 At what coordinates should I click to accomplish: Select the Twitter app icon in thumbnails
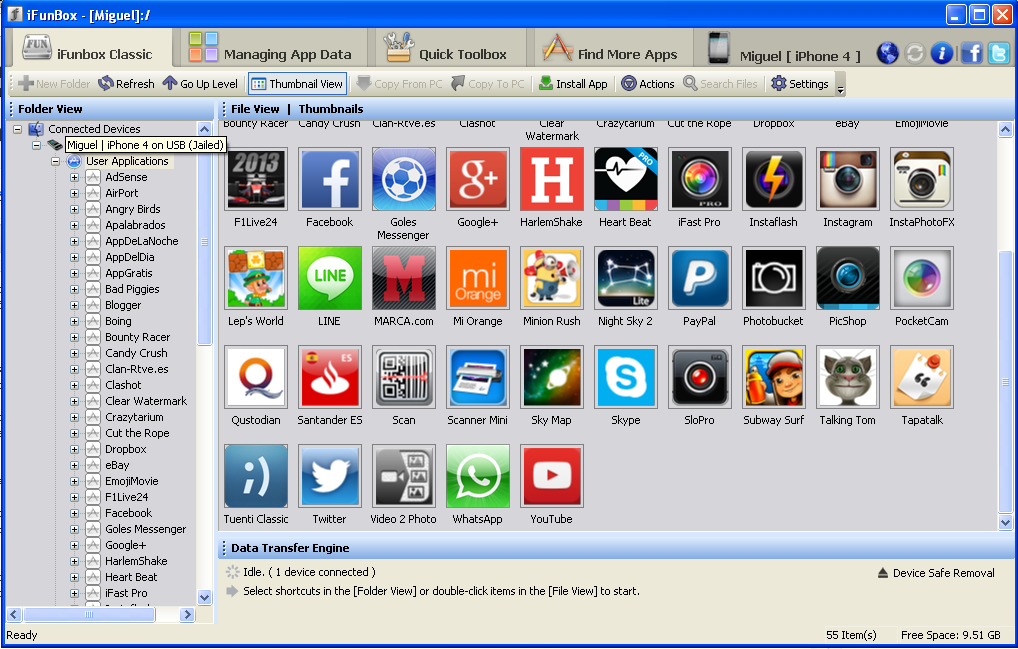[x=329, y=476]
